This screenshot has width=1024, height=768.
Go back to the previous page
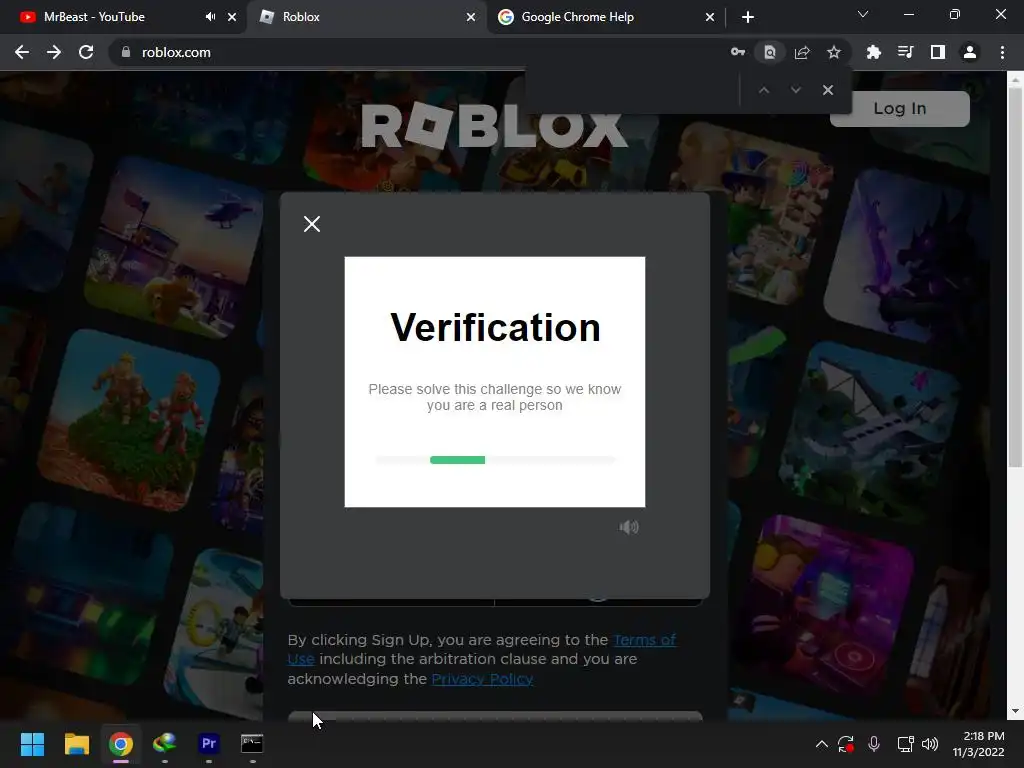coord(22,52)
